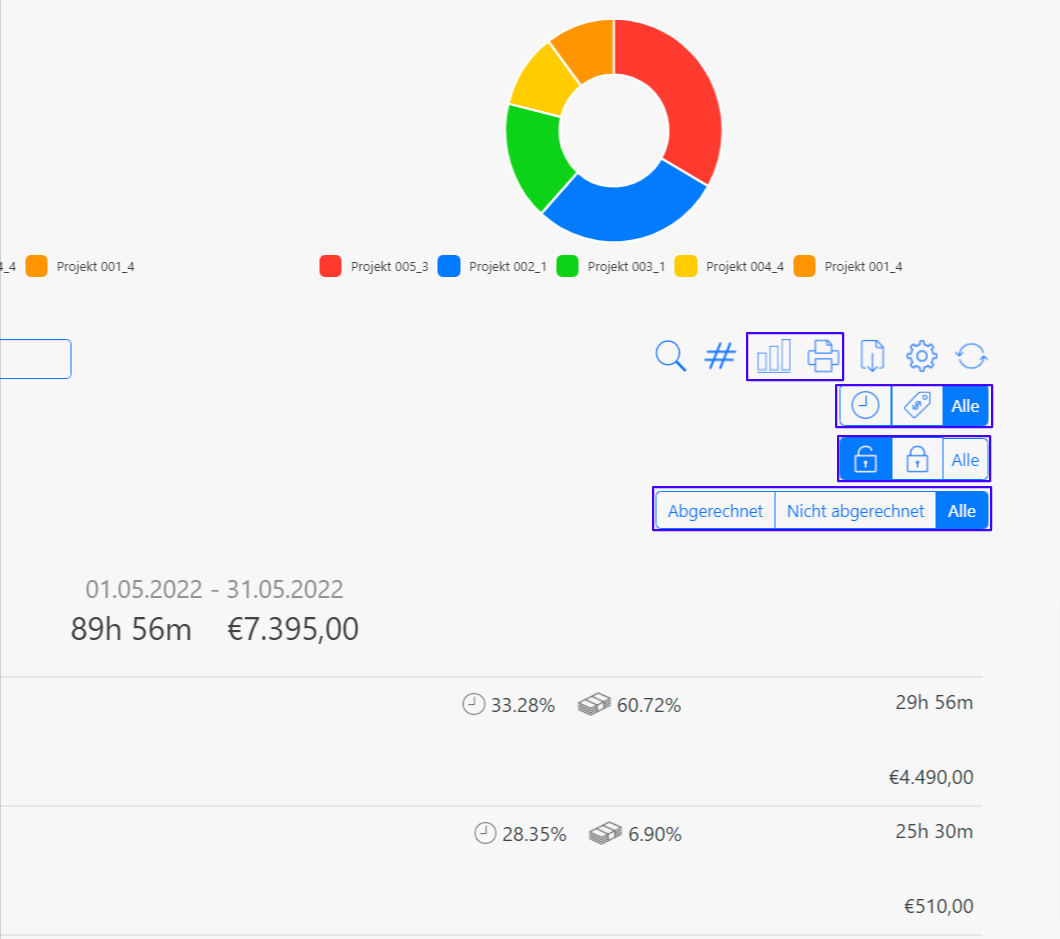Select Alle in the clock/tag filter
The image size is (1060, 939).
pyautogui.click(x=965, y=406)
